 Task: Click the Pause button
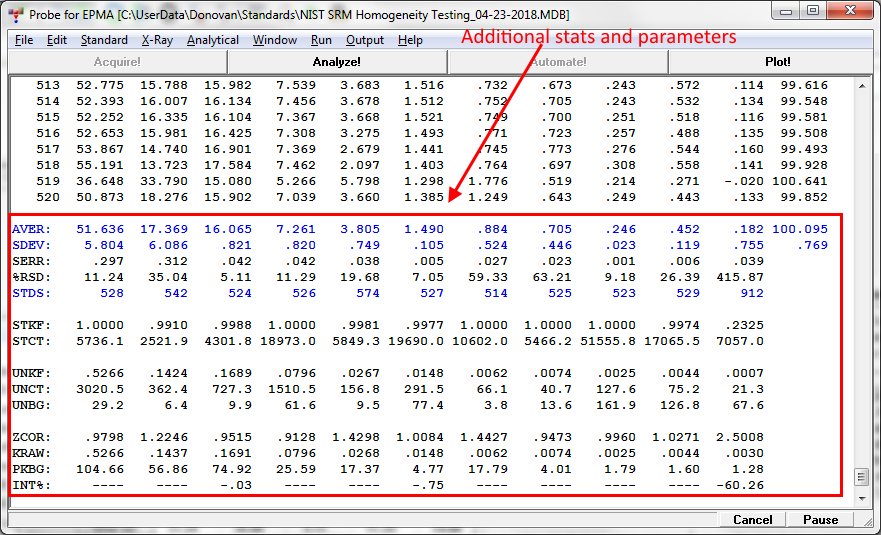click(x=820, y=519)
